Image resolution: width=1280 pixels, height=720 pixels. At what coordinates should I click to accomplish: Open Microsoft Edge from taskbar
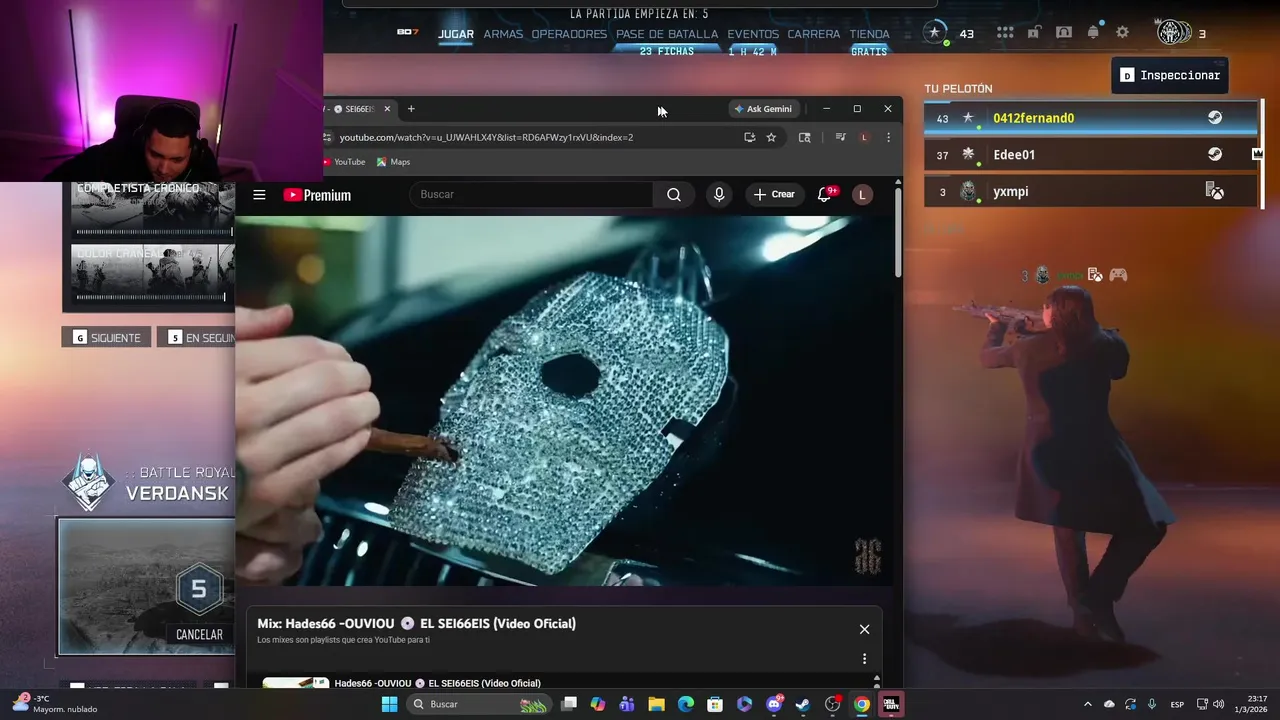coord(686,704)
